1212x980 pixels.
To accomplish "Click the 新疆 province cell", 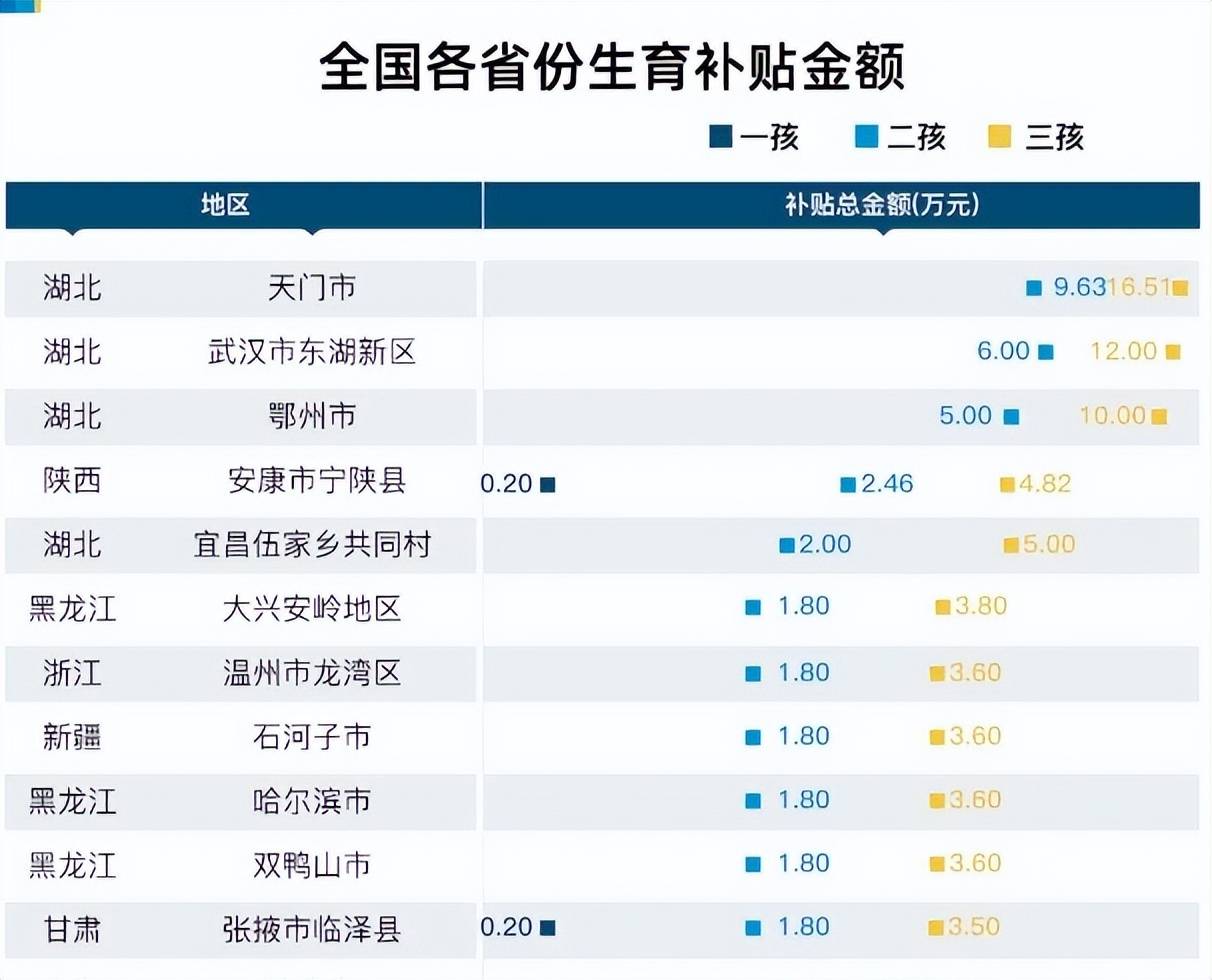I will (x=72, y=737).
